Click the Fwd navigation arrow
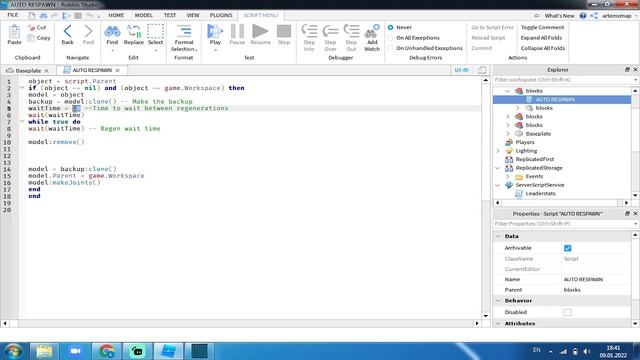This screenshot has height=360, width=640. click(x=88, y=31)
